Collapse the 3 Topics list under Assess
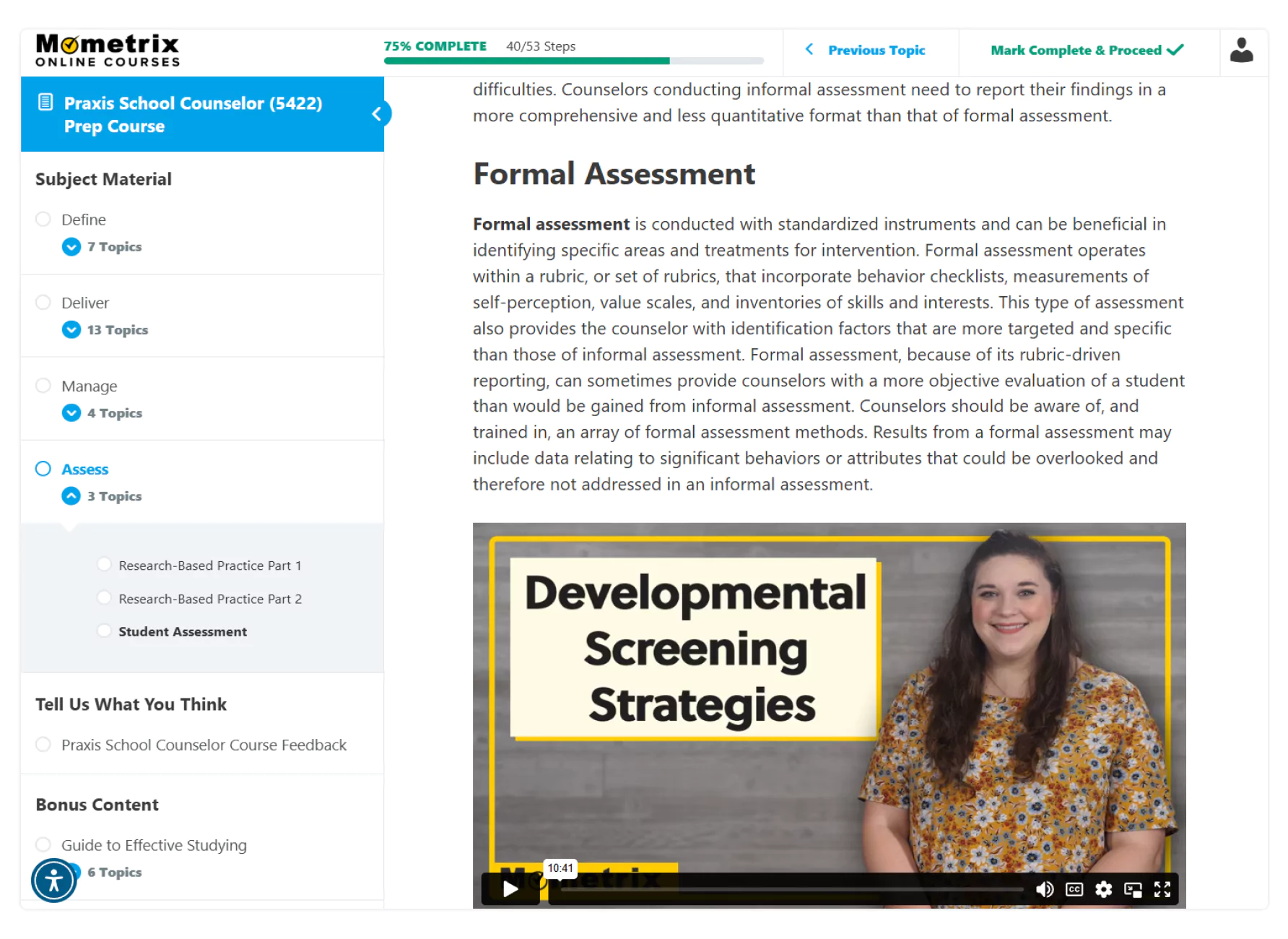The image size is (1288, 939). [x=71, y=496]
